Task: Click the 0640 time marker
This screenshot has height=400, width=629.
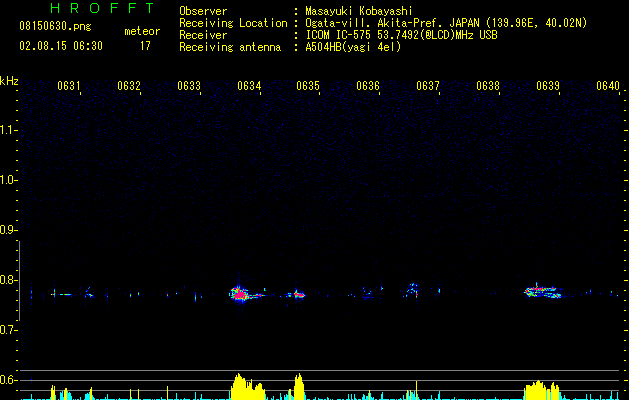Action: (x=608, y=86)
